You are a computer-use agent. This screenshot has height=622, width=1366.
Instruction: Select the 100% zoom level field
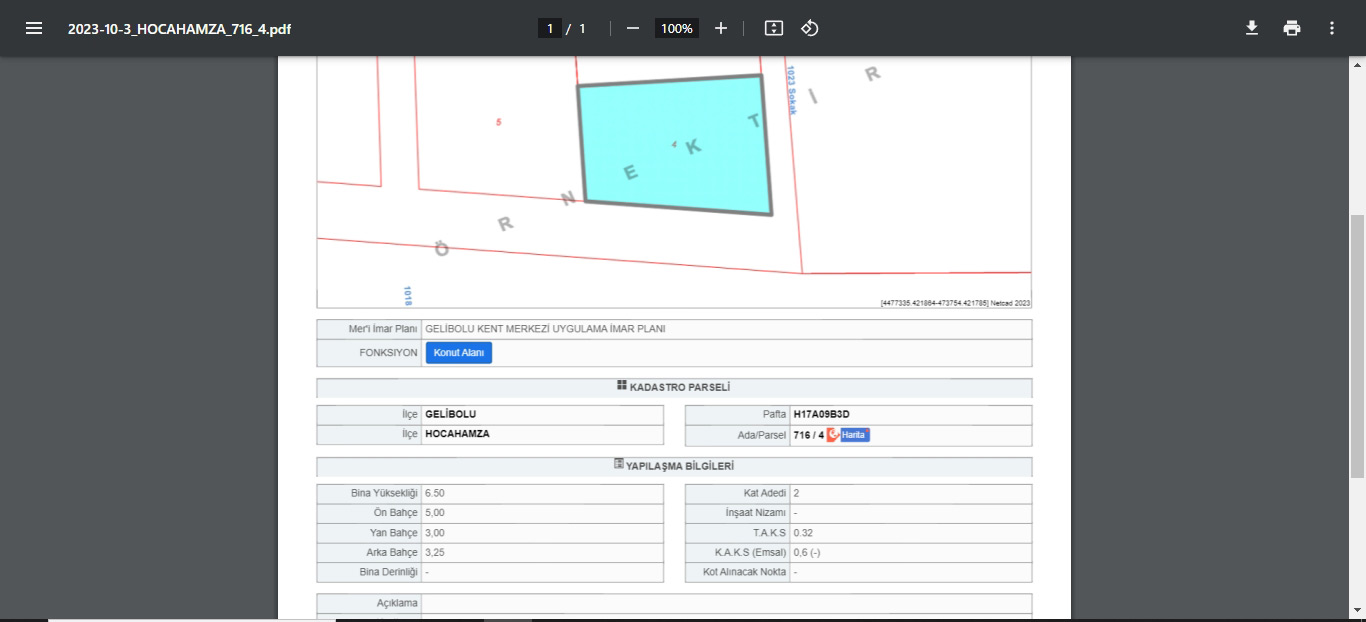click(x=676, y=29)
